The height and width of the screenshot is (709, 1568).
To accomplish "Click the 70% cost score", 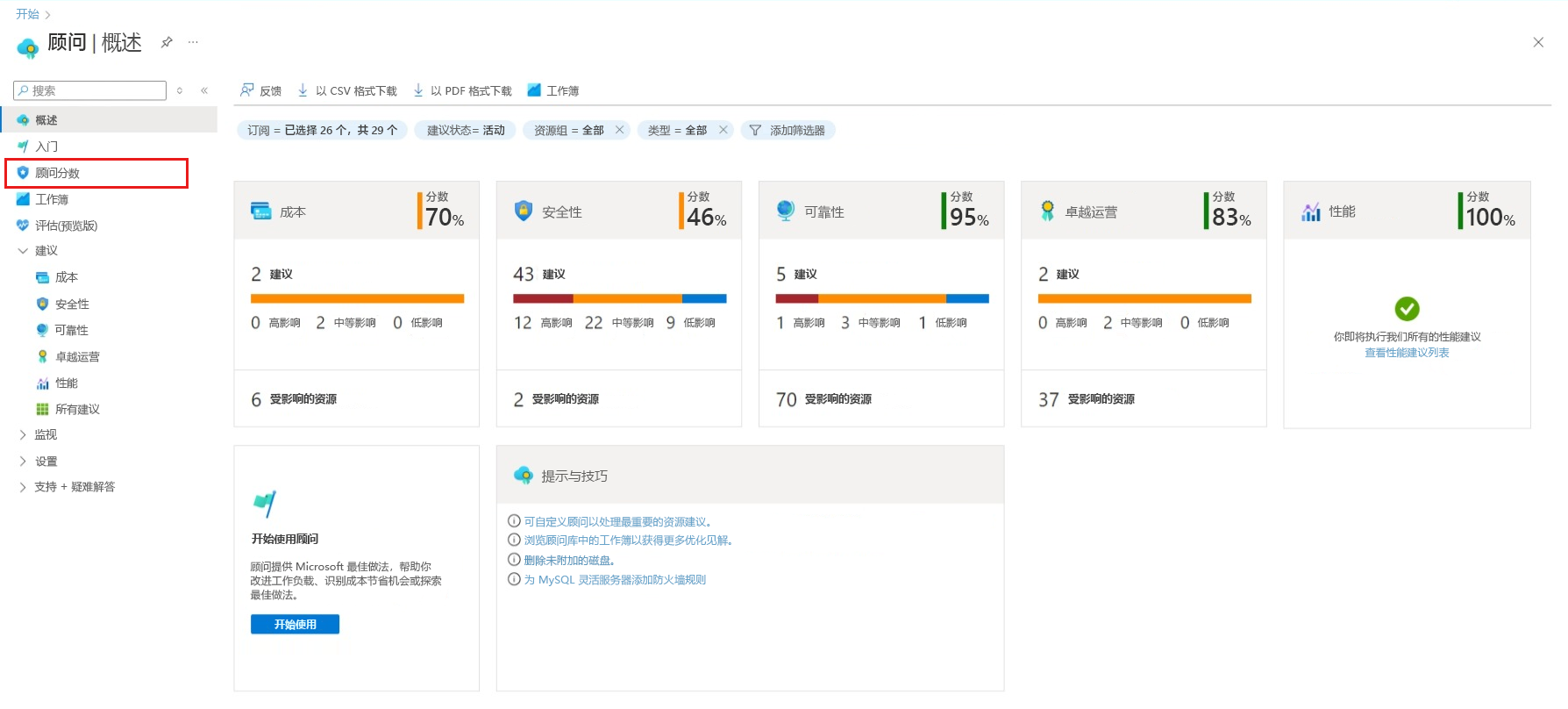I will tap(445, 218).
